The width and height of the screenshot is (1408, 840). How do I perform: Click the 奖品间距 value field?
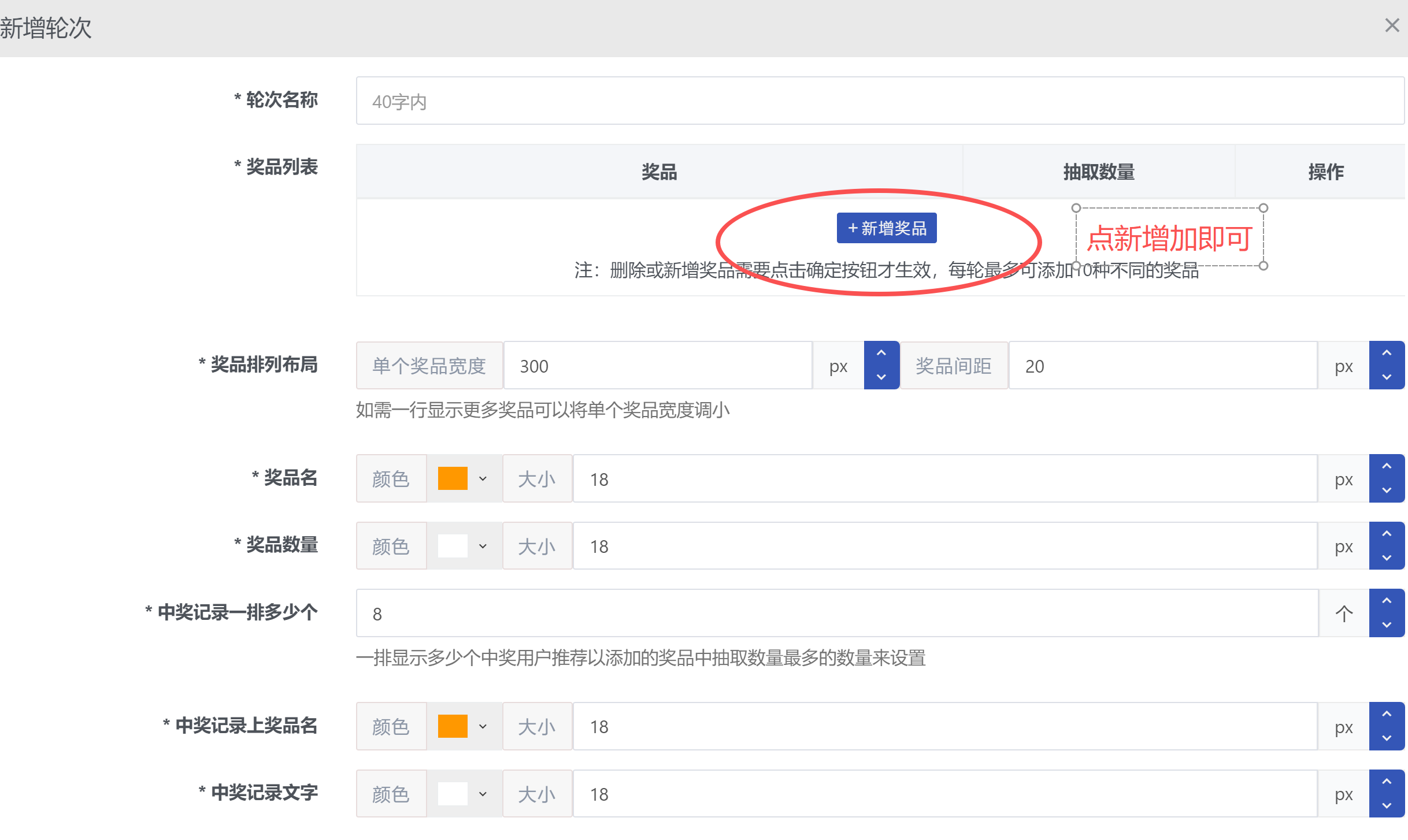[1162, 366]
